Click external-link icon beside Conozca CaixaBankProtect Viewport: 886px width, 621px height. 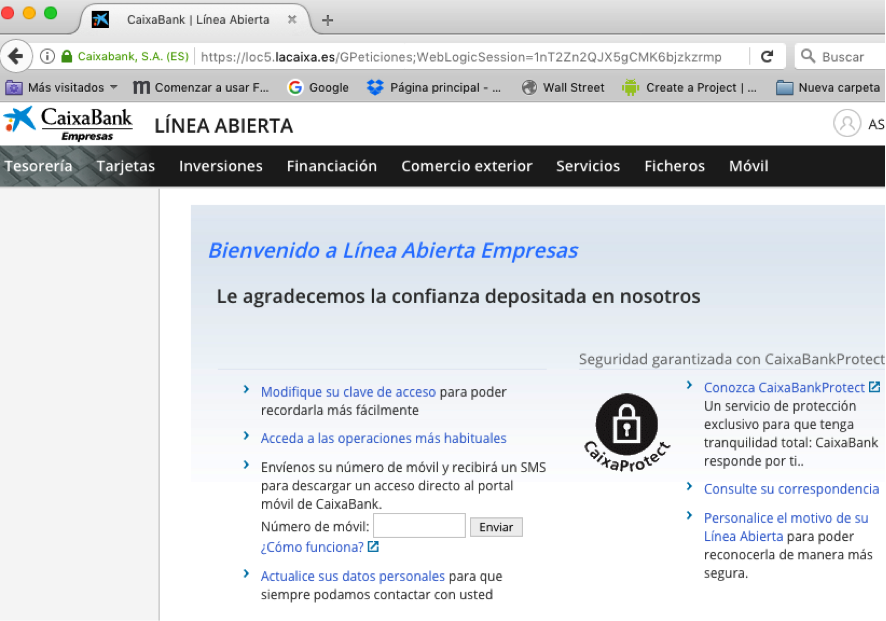tap(874, 387)
